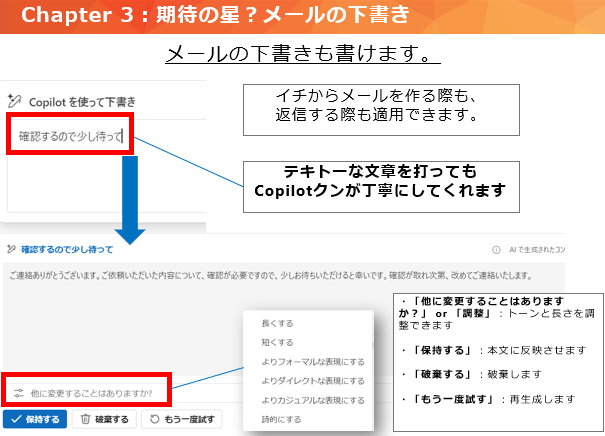Image resolution: width=605 pixels, height=436 pixels.
Task: Click the 保持する button
Action: click(x=35, y=419)
